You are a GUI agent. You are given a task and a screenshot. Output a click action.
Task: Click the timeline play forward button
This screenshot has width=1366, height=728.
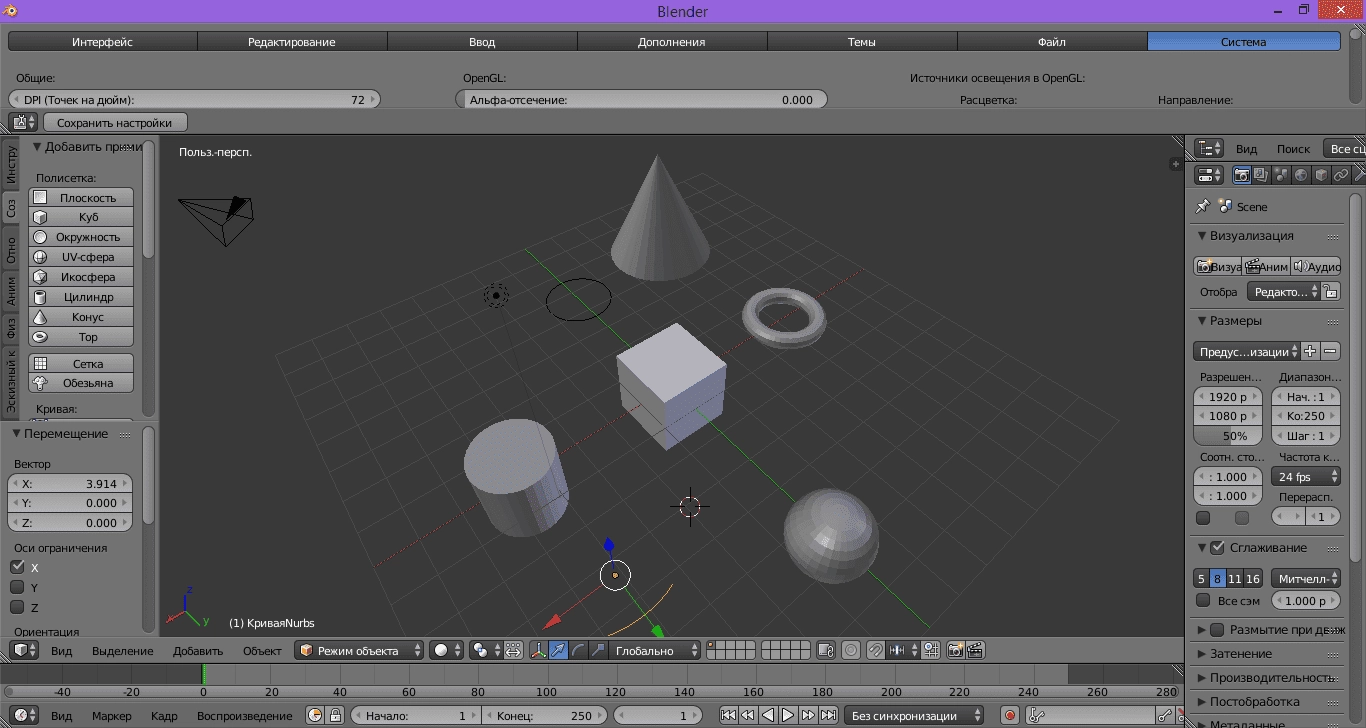point(788,716)
